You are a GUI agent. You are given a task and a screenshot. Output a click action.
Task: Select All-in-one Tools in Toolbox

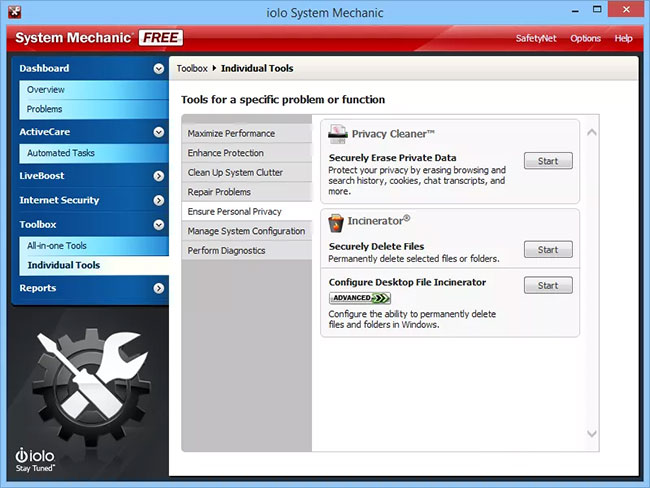[94, 245]
